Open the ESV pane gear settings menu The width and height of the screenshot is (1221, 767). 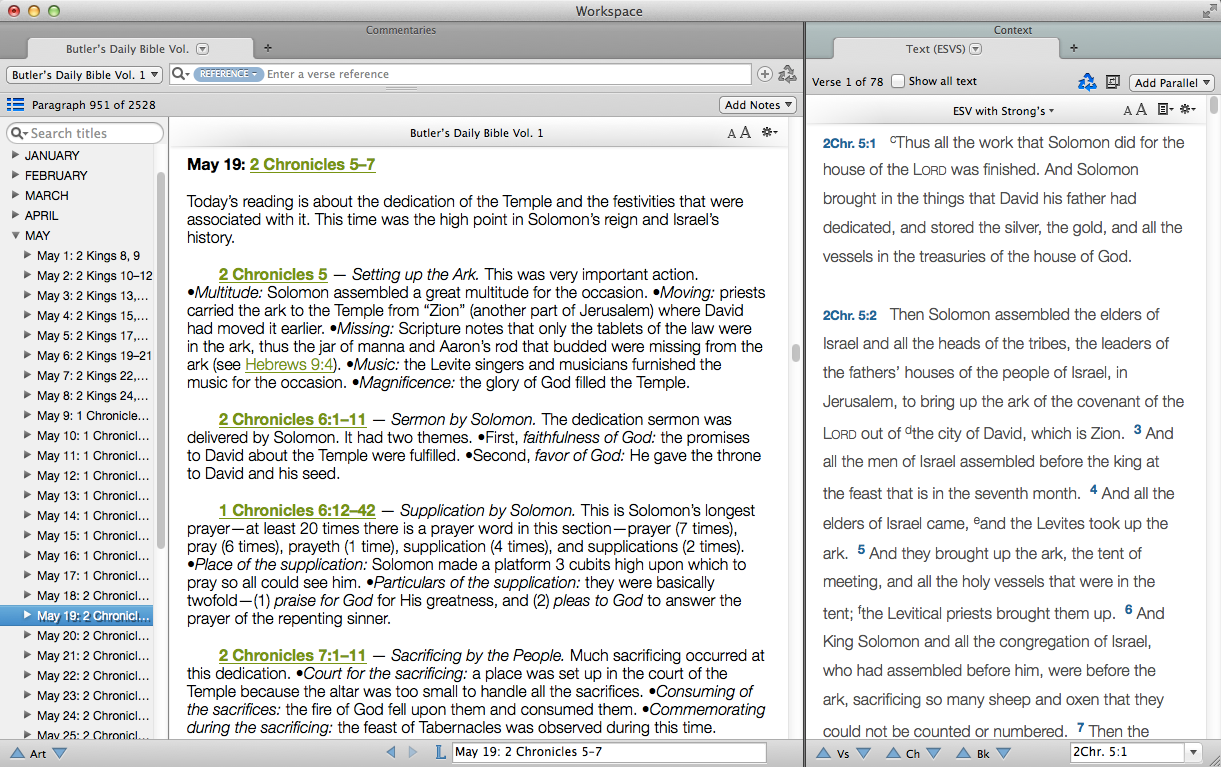click(x=1188, y=110)
